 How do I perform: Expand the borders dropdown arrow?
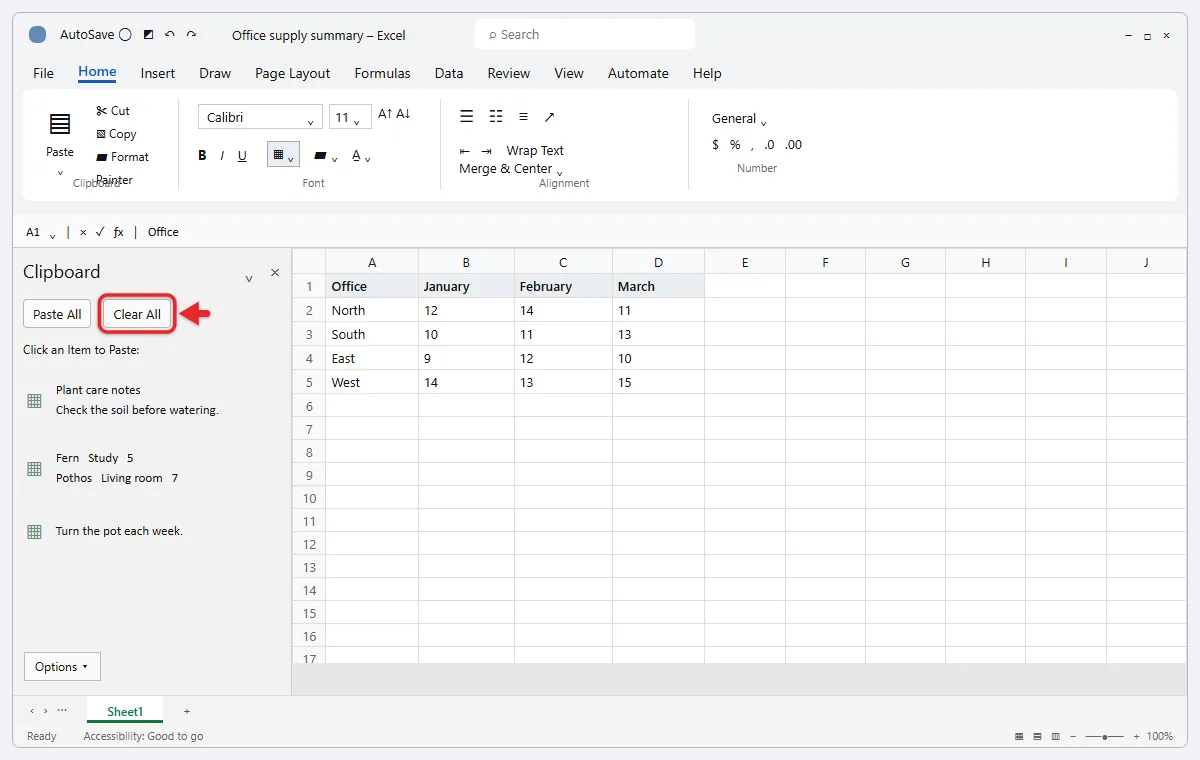point(291,158)
